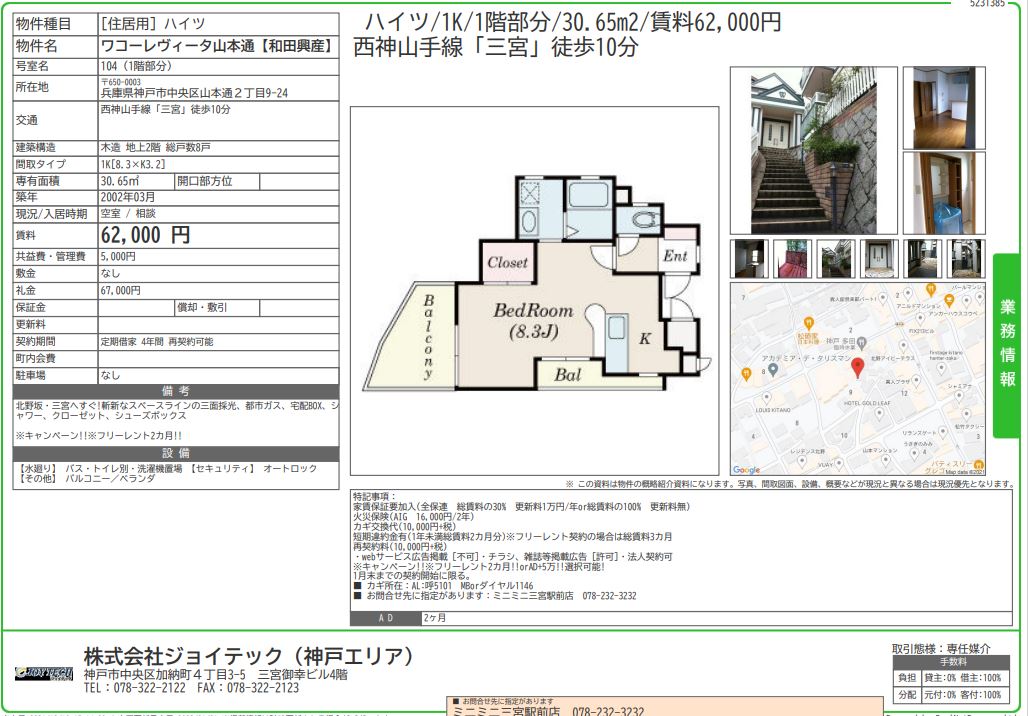Click the JOYTECH company logo
Image resolution: width=1028 pixels, height=716 pixels.
(44, 673)
